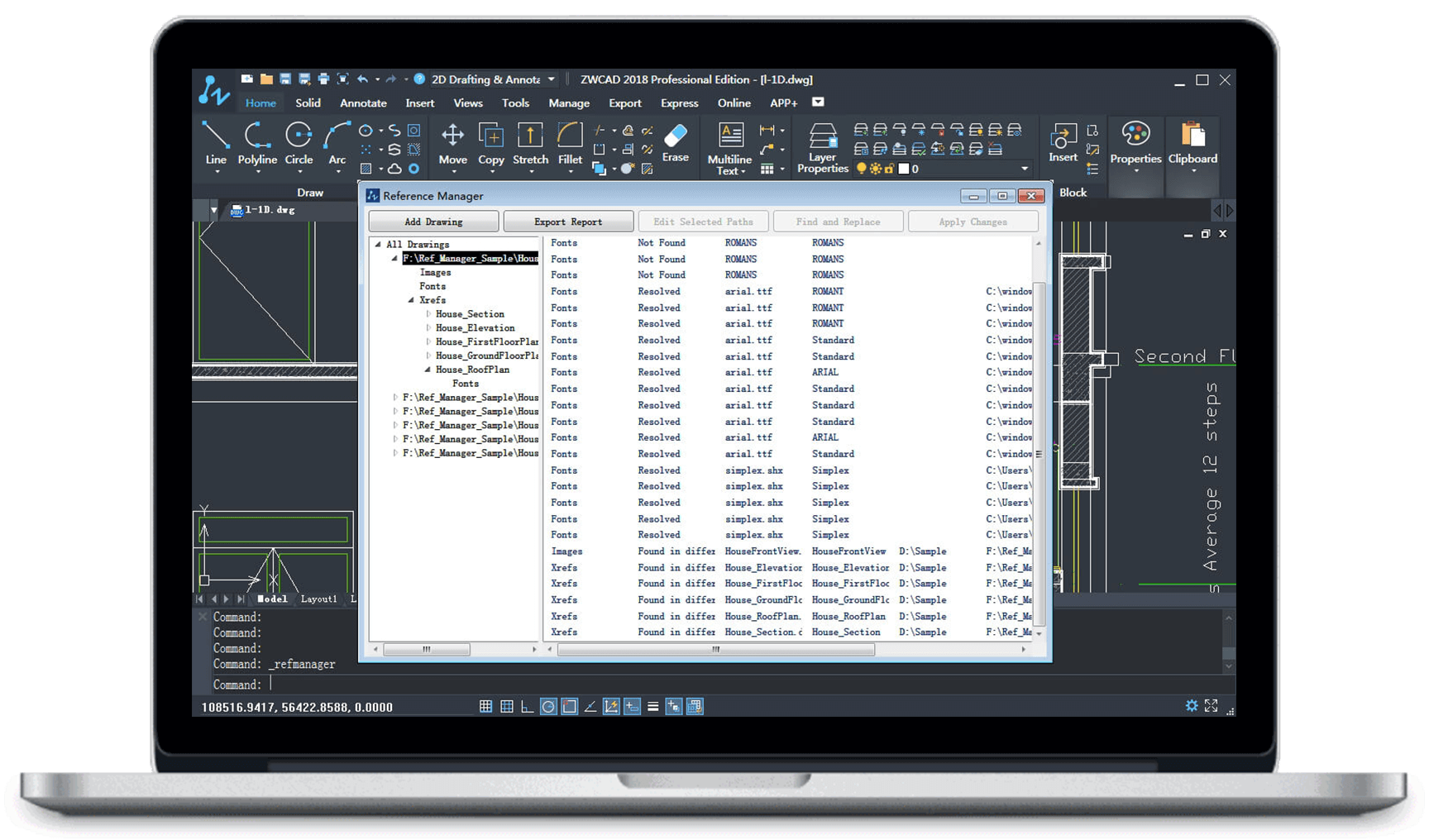
Task: Switch to the Layout1 tab
Action: (318, 599)
